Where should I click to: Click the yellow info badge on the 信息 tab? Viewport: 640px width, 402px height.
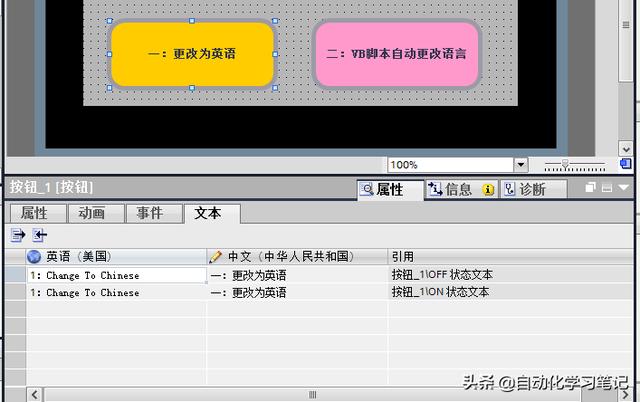[488, 189]
